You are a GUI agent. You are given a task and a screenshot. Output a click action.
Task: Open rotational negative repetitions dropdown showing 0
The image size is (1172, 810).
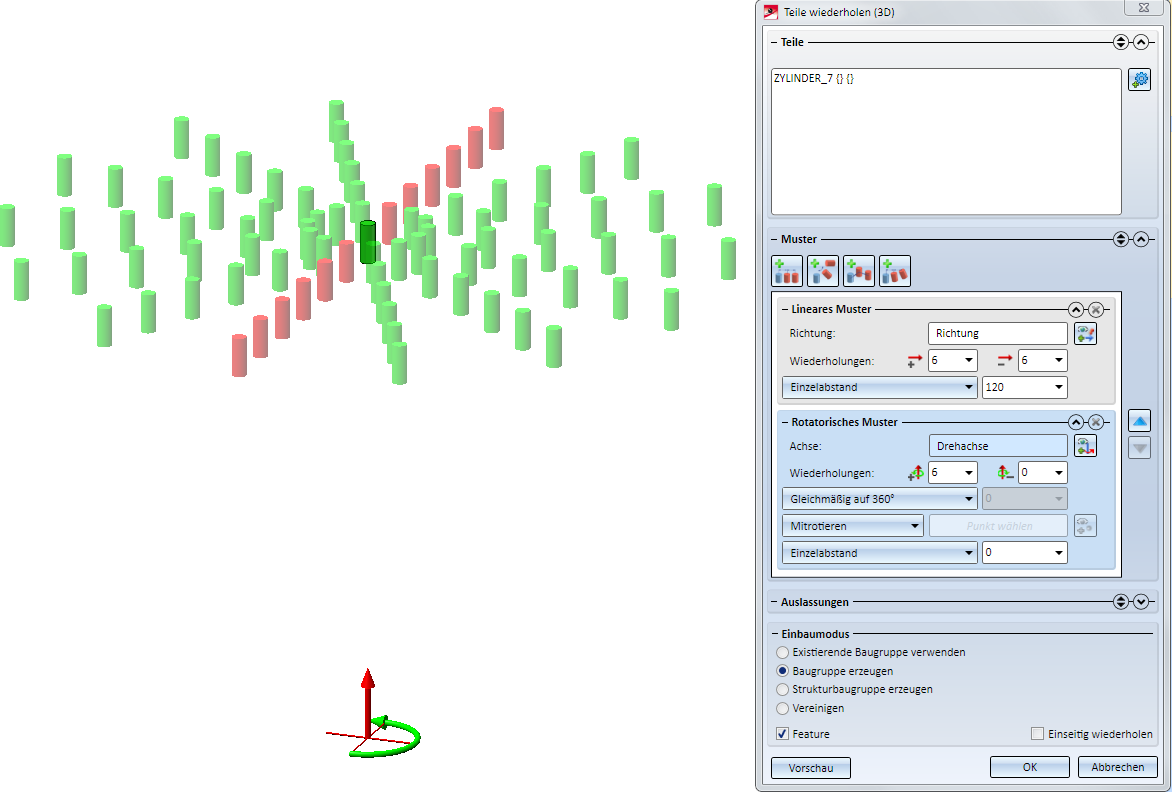[1058, 472]
